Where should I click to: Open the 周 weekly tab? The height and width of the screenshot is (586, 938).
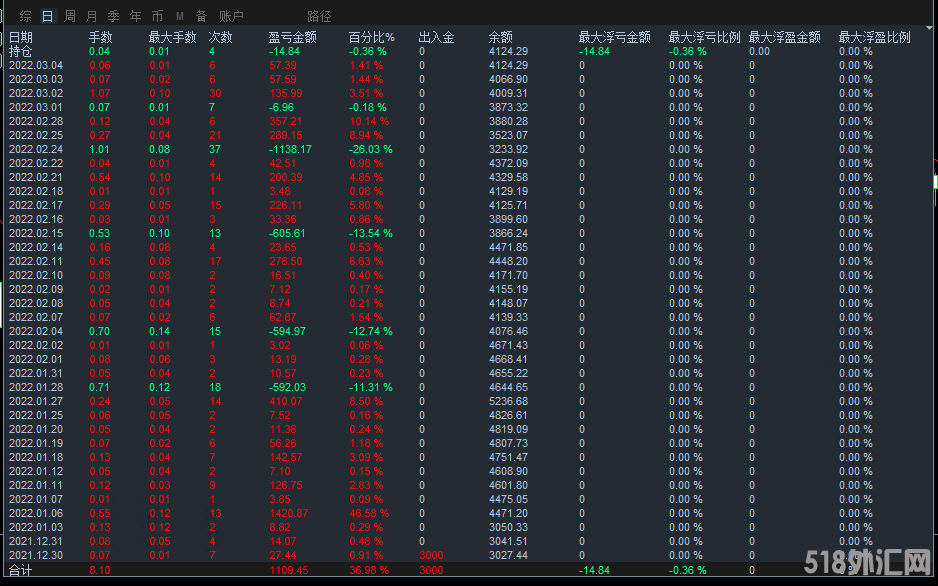click(69, 16)
